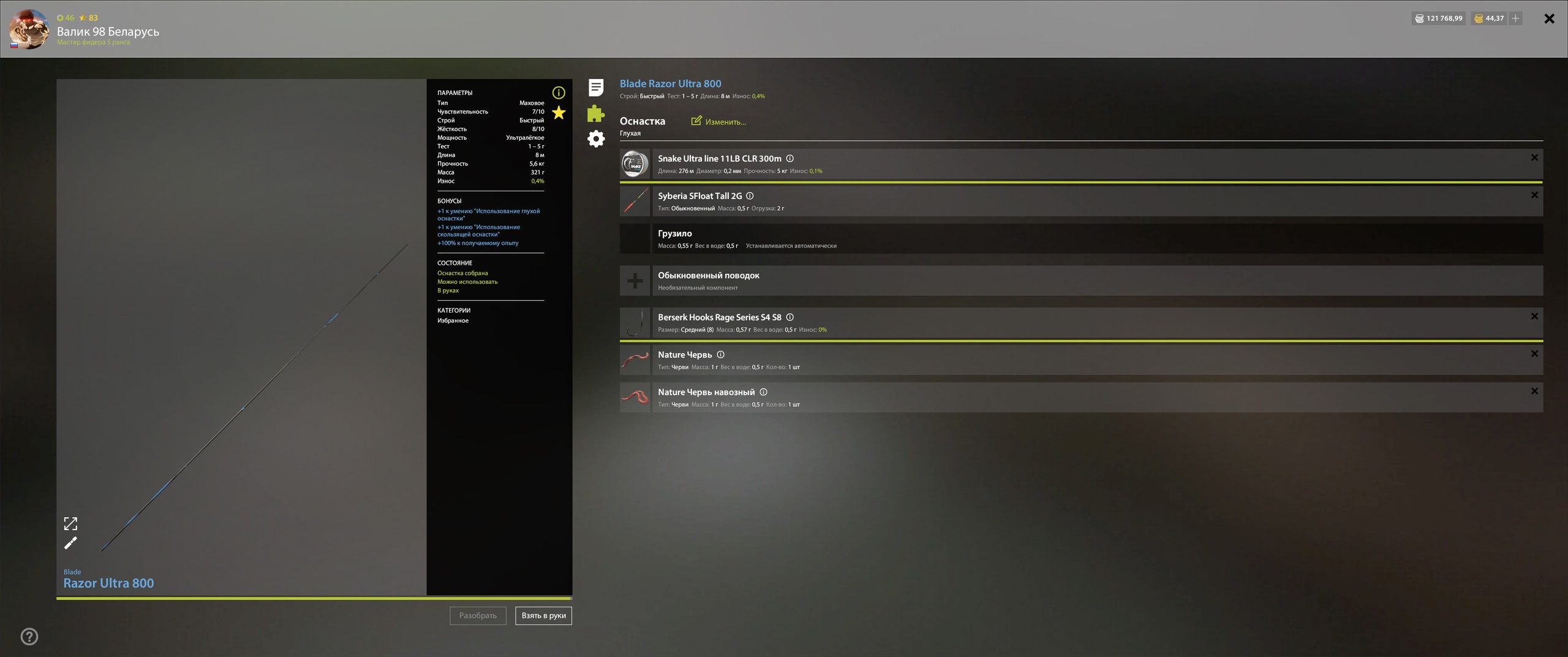1568x657 pixels.
Task: Click the silver coins balance 121 768,99
Action: click(x=1439, y=18)
